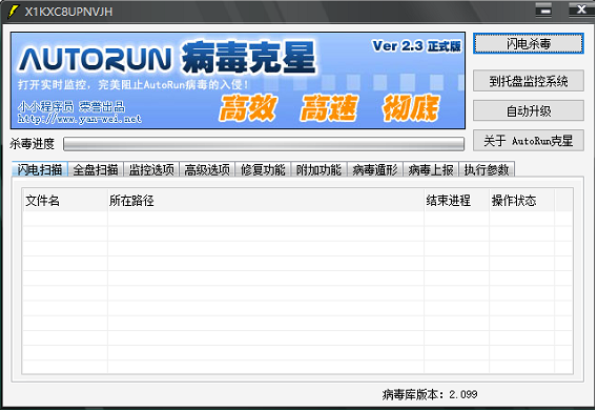The height and width of the screenshot is (410, 595).
Task: Click the lightning bolt app icon in title bar
Action: pyautogui.click(x=13, y=11)
